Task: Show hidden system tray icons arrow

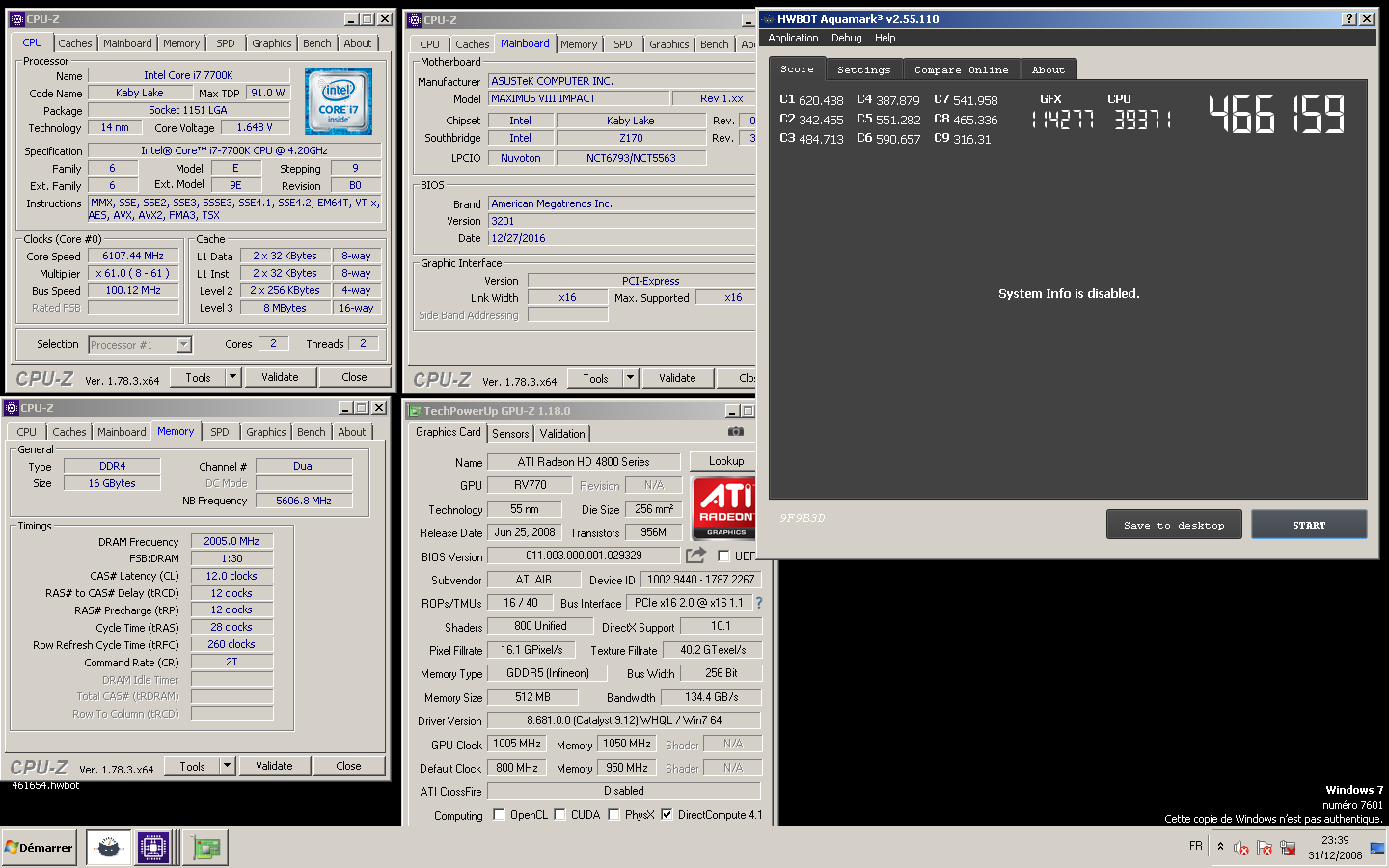Action: click(x=1220, y=847)
